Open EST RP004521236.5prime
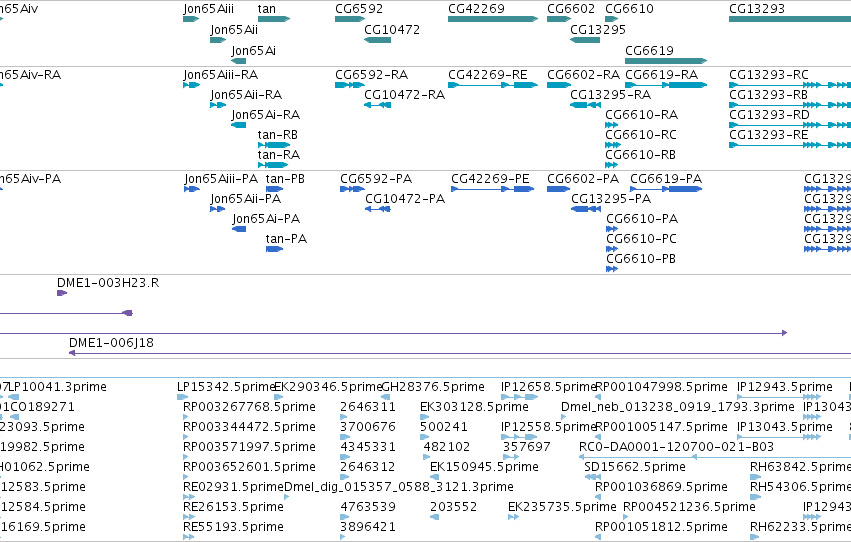The image size is (851, 542). click(x=689, y=507)
